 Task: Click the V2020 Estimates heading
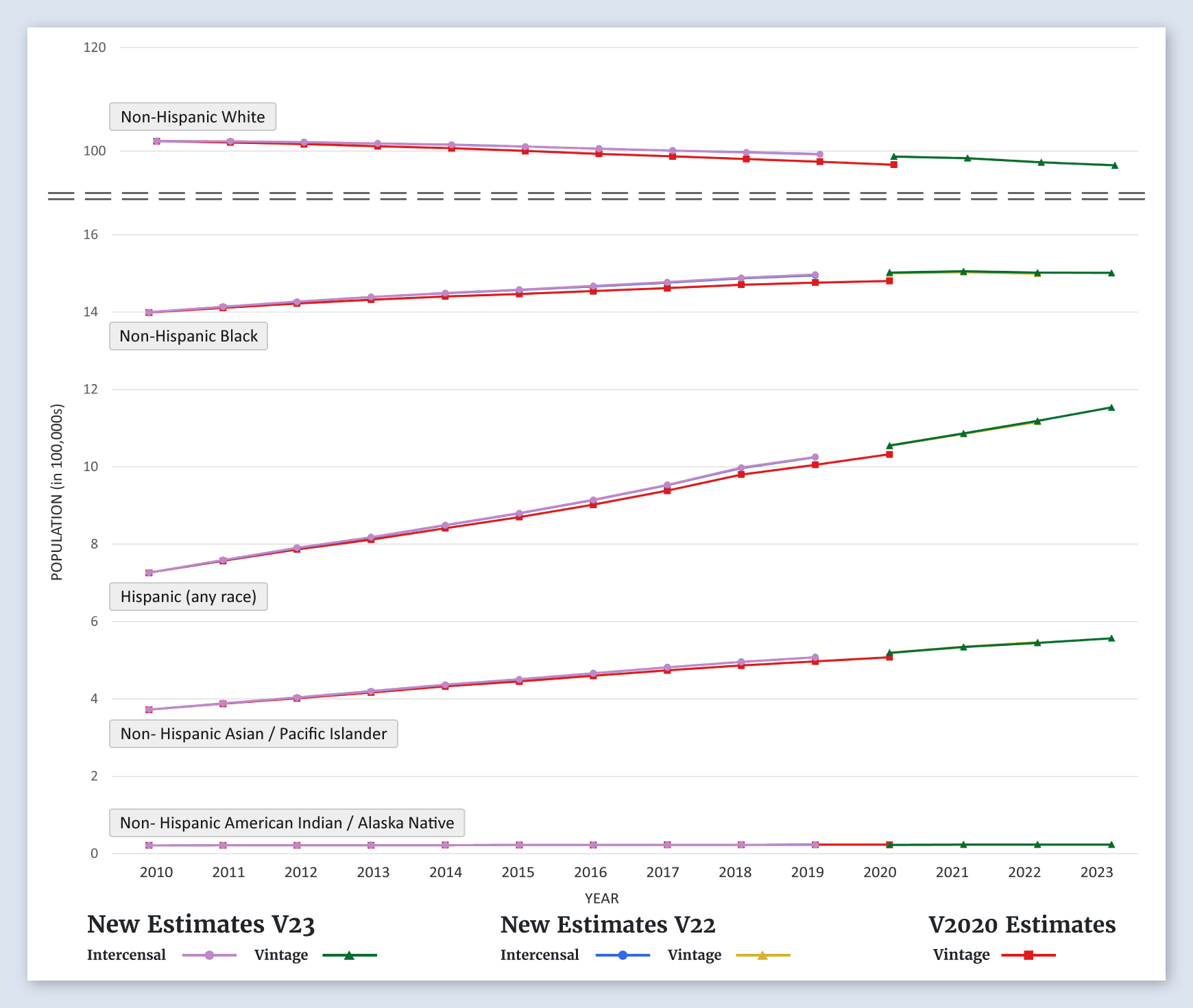1022,924
